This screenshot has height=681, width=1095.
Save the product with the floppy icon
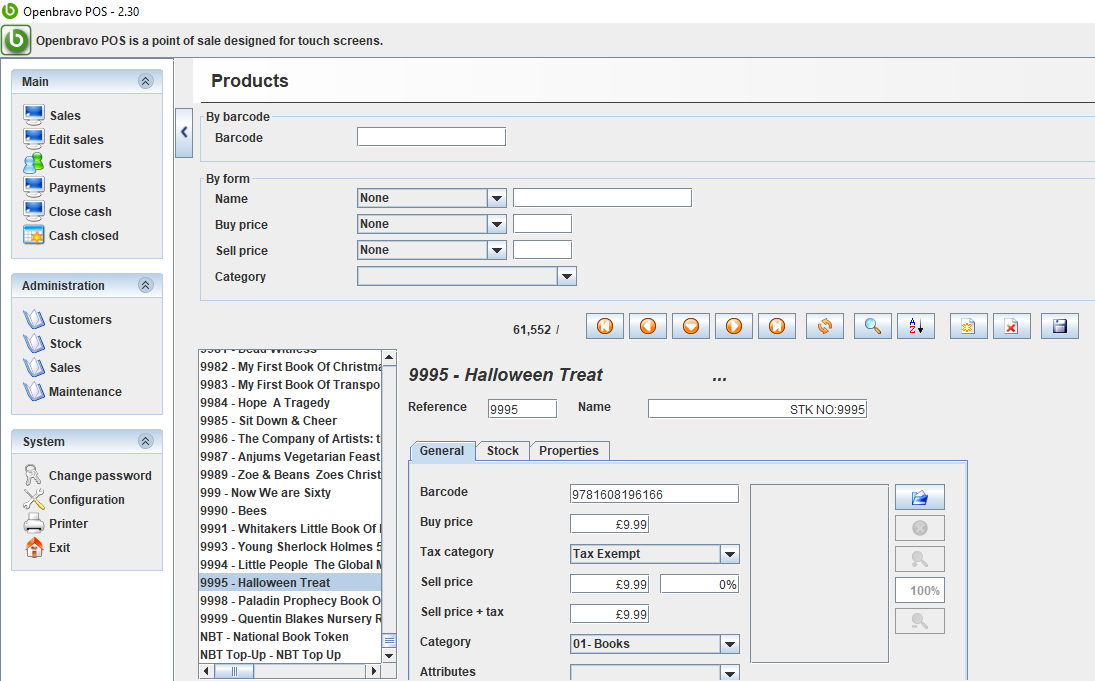(x=1059, y=326)
